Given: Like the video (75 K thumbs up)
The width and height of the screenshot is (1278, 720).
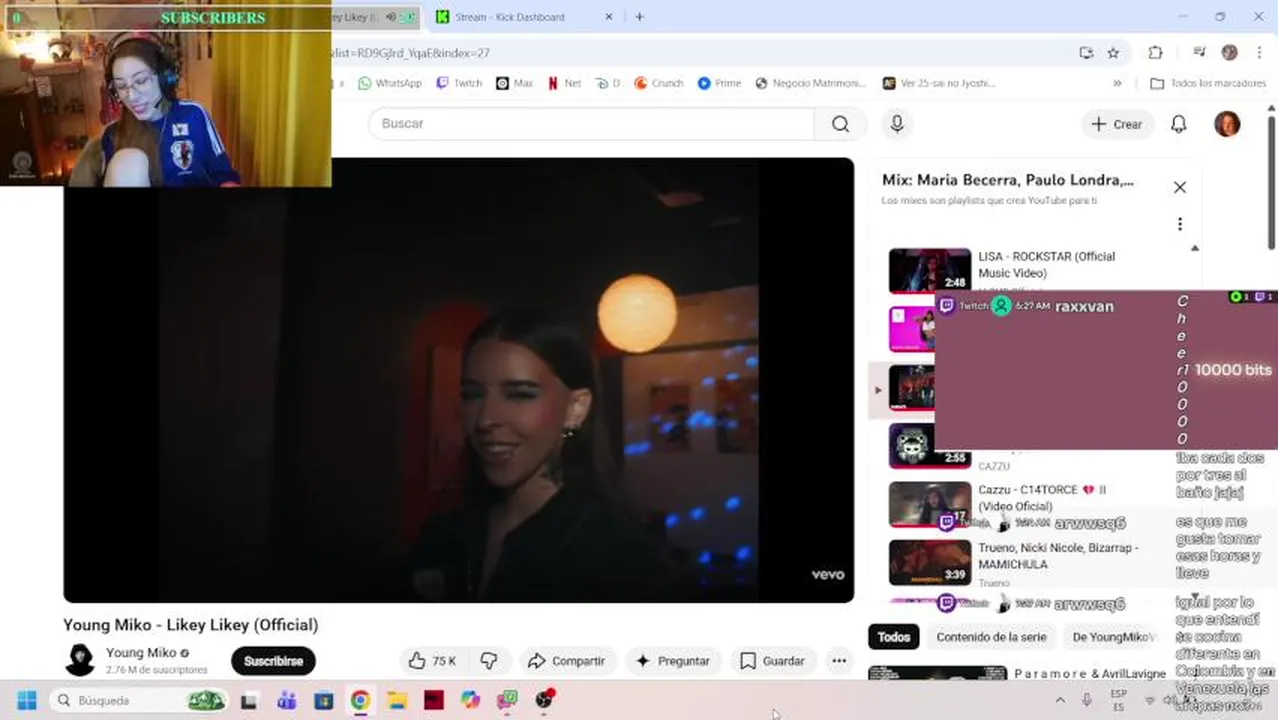Looking at the screenshot, I should tap(433, 661).
